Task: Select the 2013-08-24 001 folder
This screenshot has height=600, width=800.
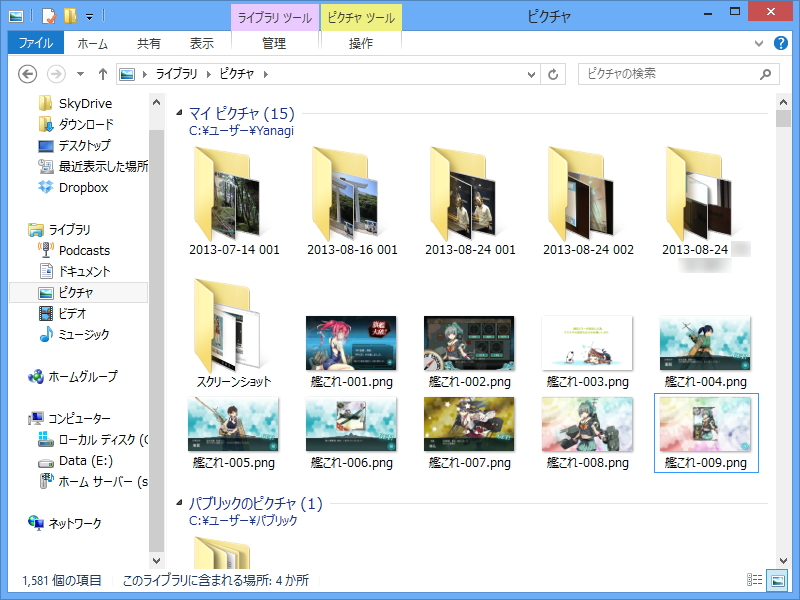Action: [470, 202]
